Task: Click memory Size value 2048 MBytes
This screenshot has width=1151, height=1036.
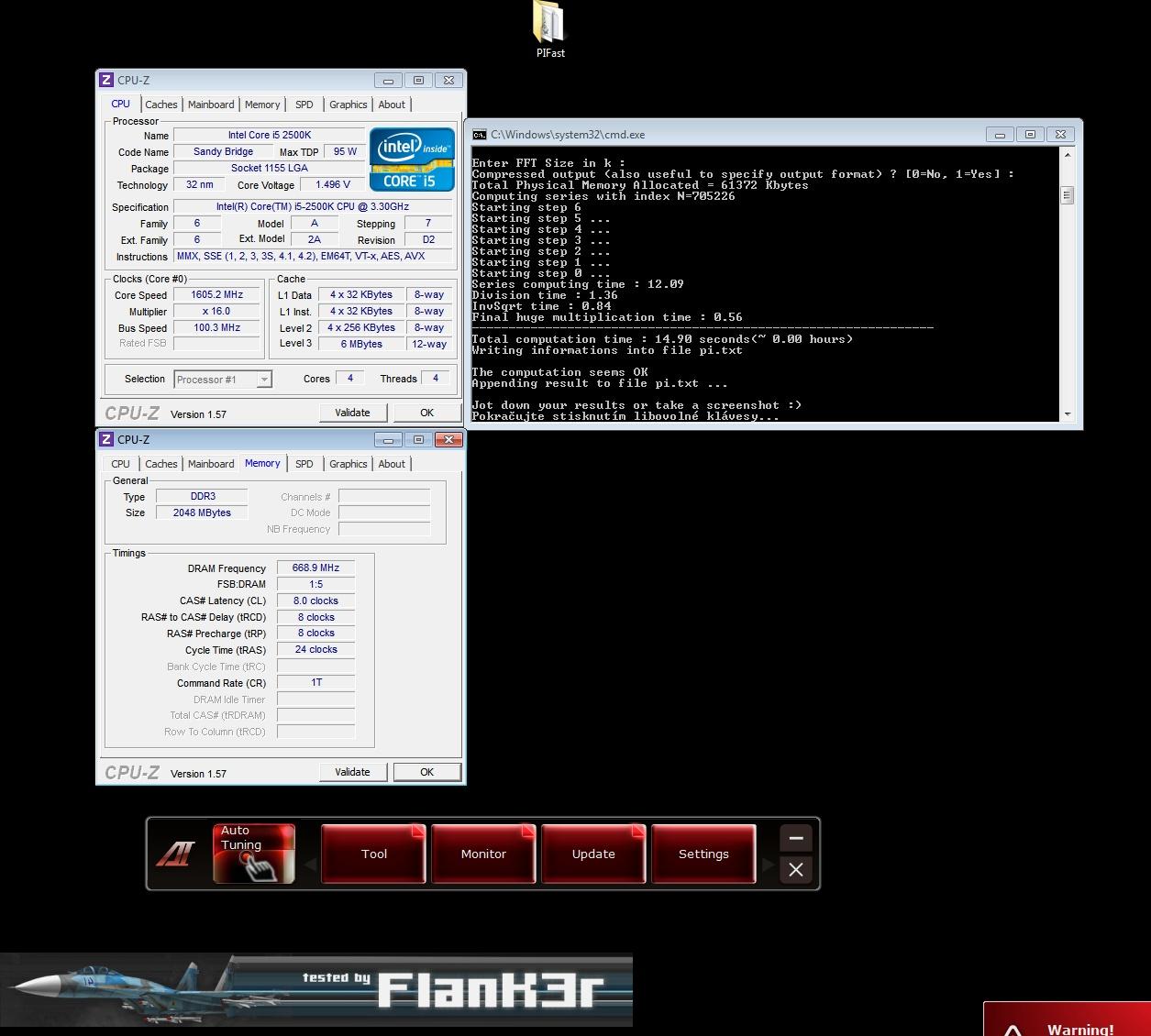Action: pos(203,513)
